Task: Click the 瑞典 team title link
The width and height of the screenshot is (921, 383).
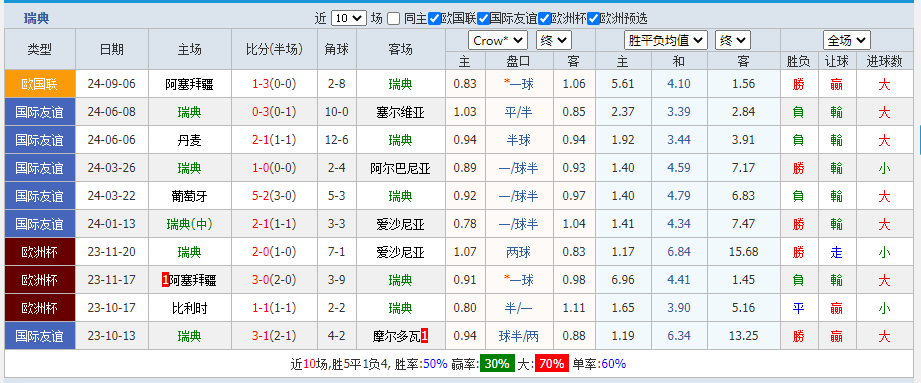Action: coord(36,18)
